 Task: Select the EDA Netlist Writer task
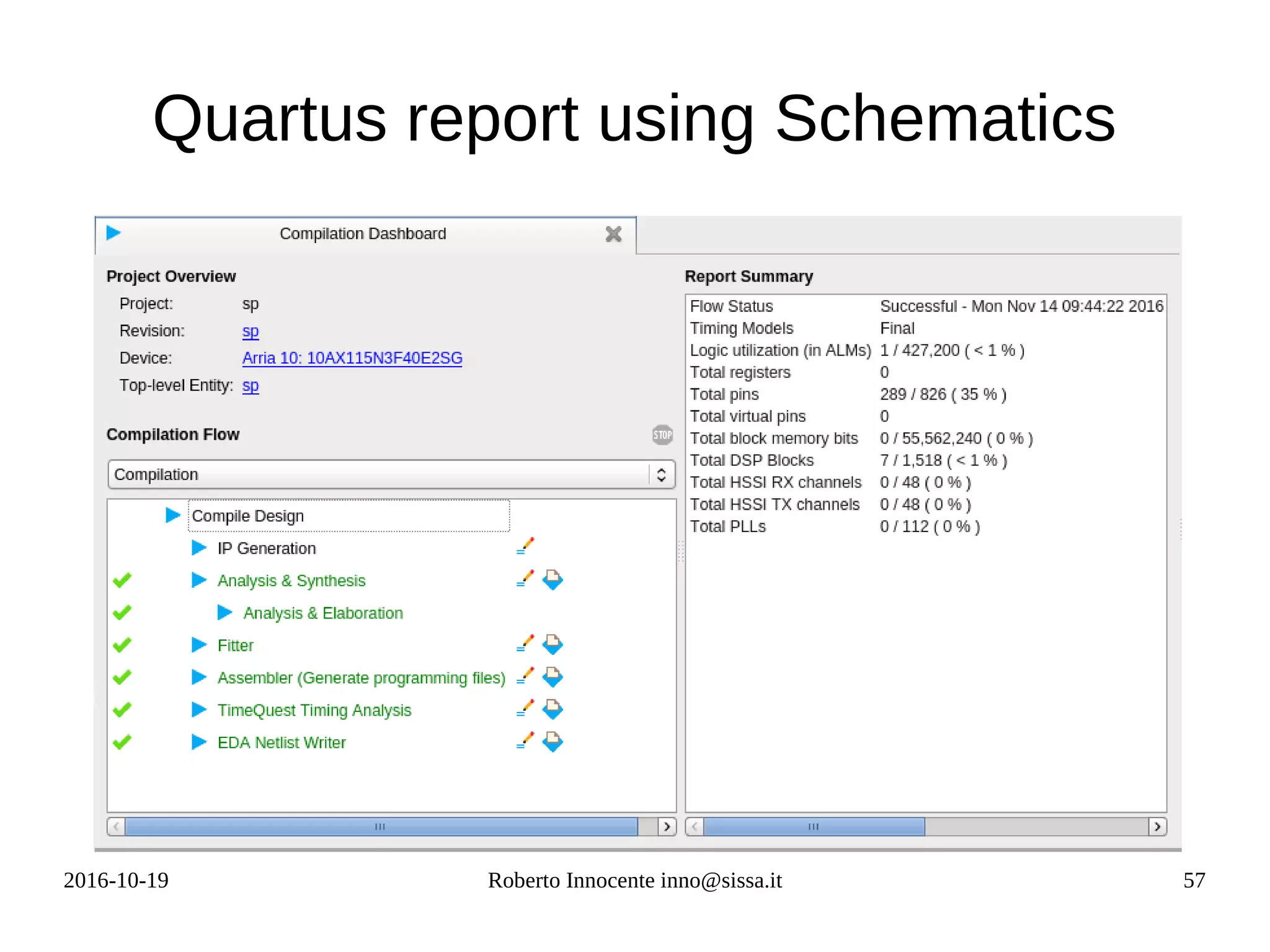coord(282,742)
